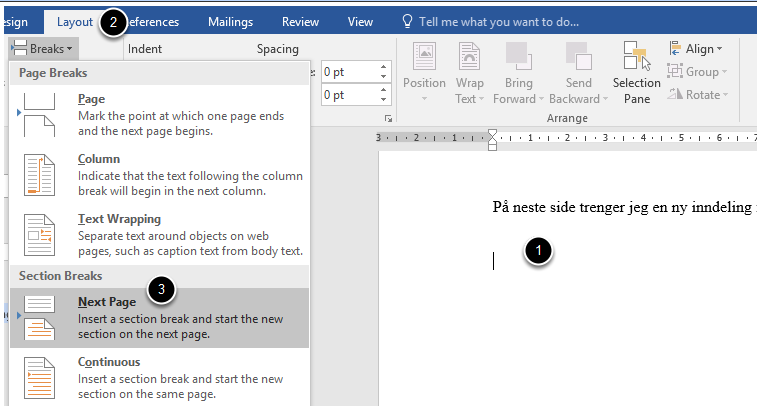
Task: Click the Section Breaks section header
Action: click(x=159, y=276)
